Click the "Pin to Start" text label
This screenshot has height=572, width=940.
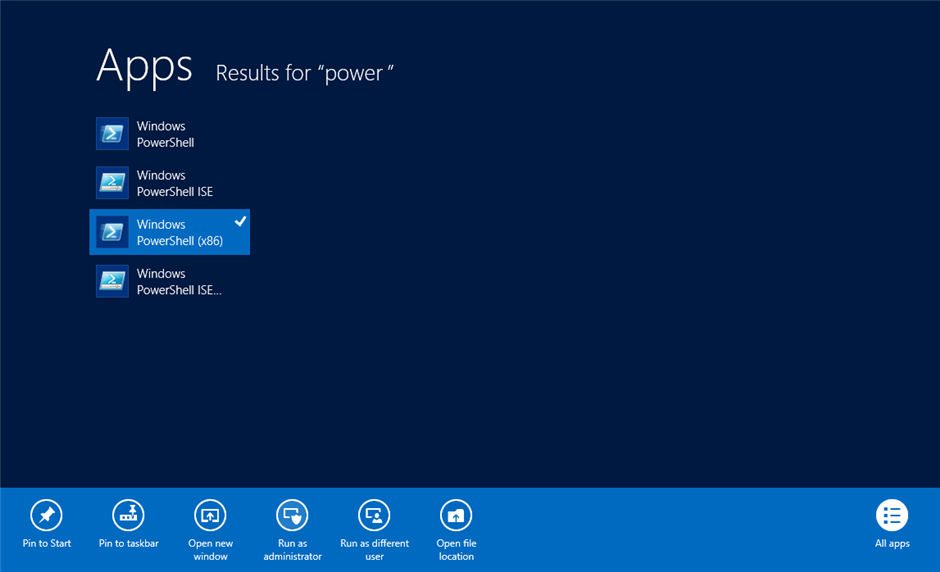[x=47, y=544]
